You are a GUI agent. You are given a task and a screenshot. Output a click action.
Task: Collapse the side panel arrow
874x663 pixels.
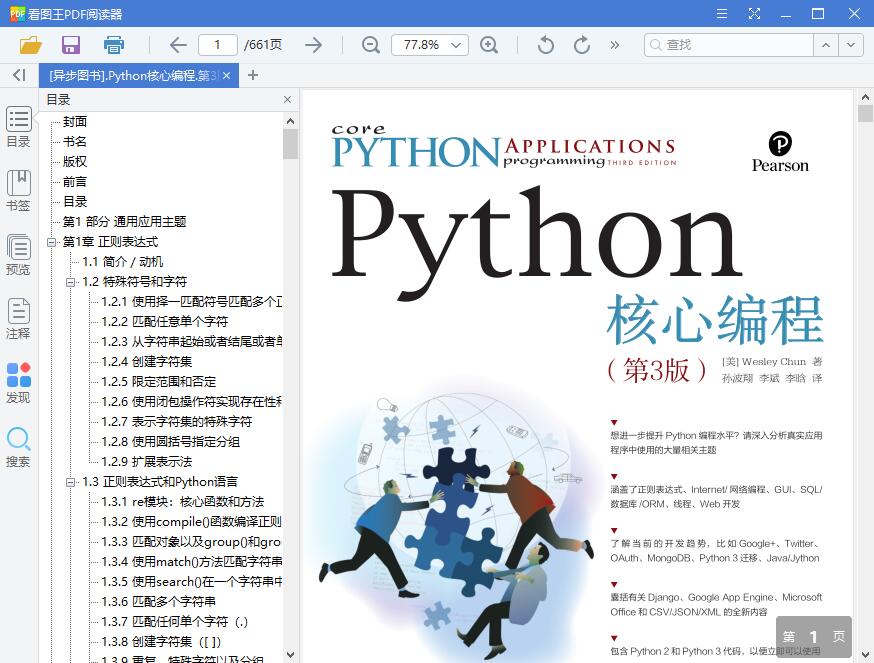[20, 75]
